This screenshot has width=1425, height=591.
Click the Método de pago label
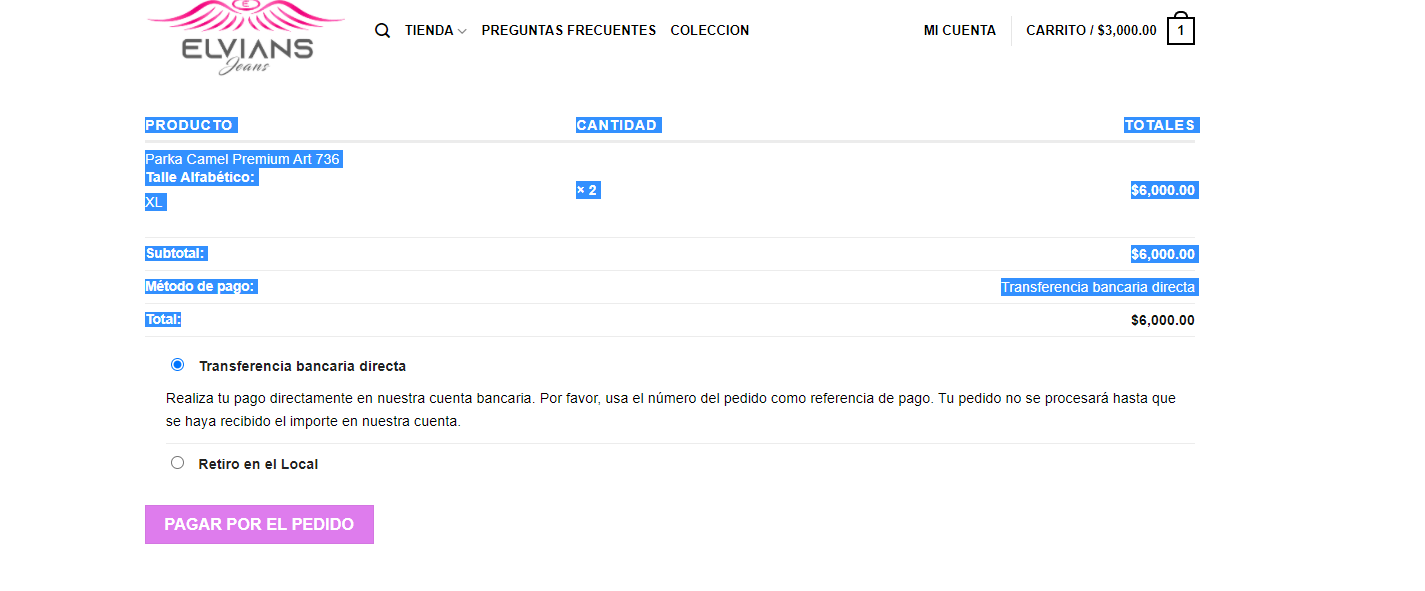coord(201,287)
